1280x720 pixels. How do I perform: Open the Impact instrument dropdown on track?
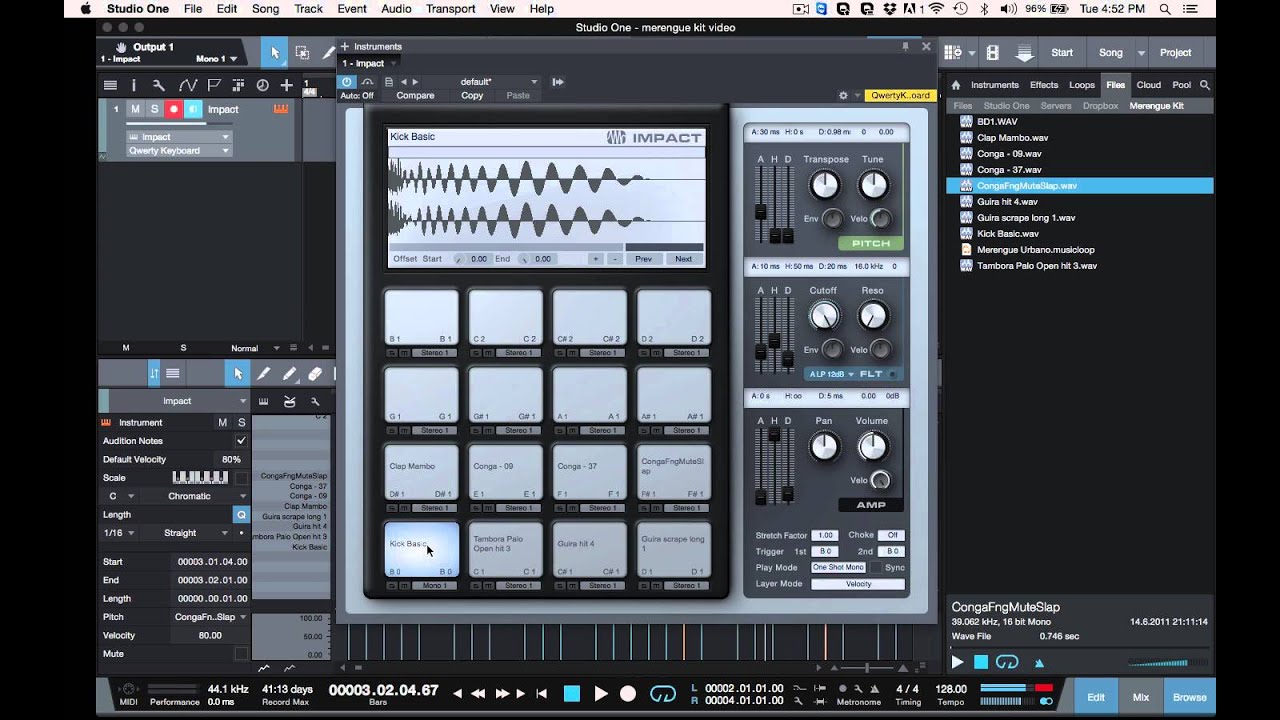click(x=179, y=137)
